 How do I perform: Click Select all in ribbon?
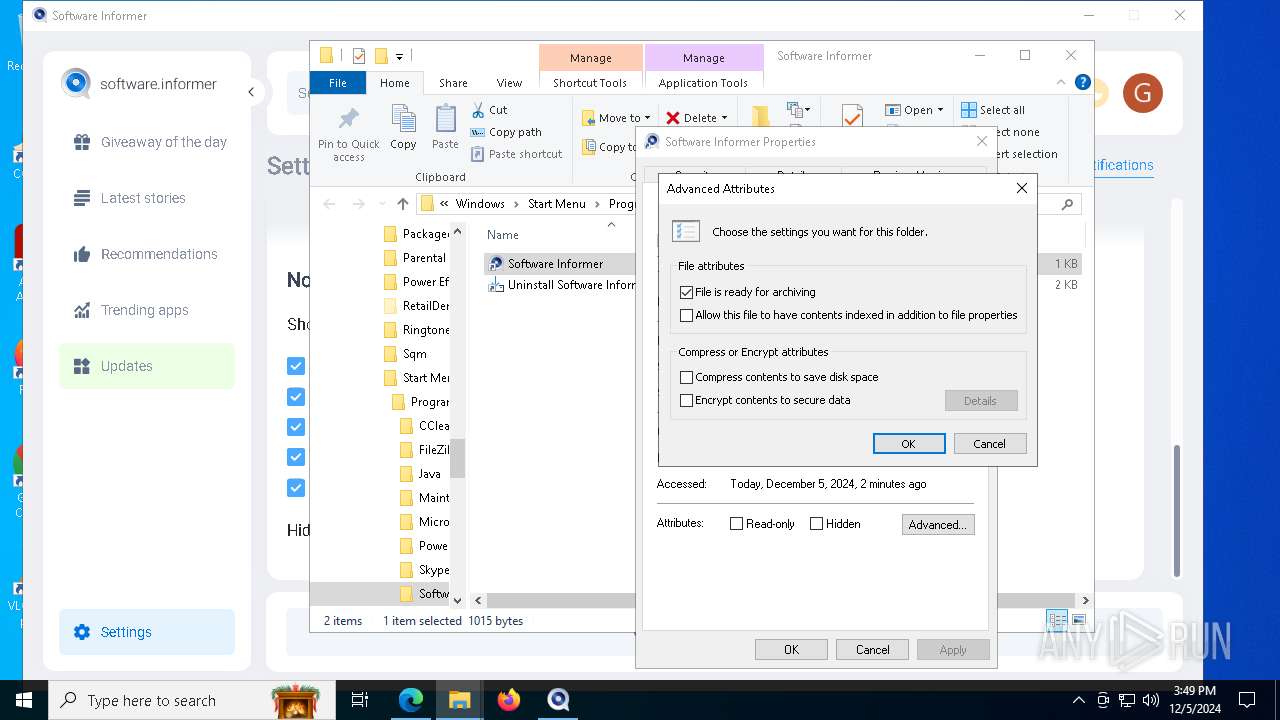coord(993,110)
